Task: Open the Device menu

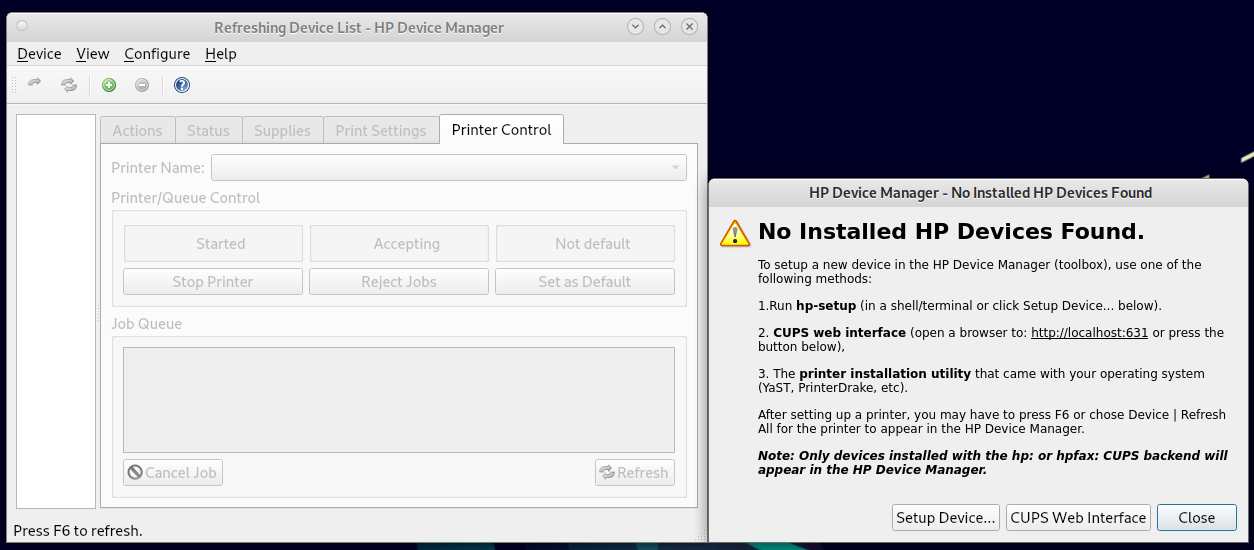Action: pos(39,54)
